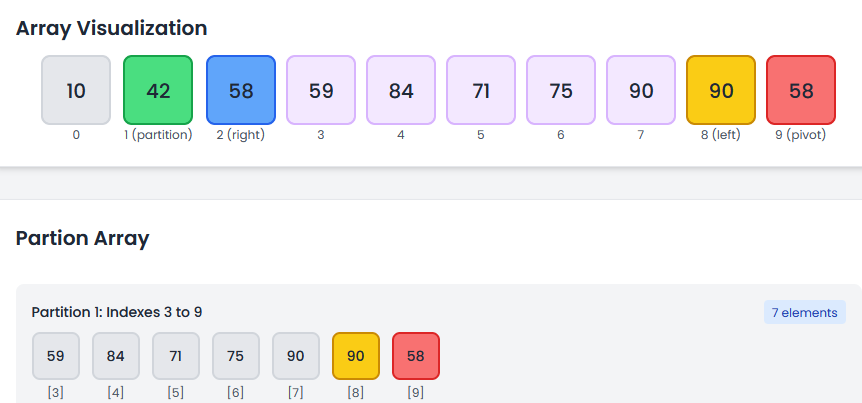Viewport: 862px width, 403px height.
Task: Click the 7 elements badge
Action: pyautogui.click(x=804, y=312)
